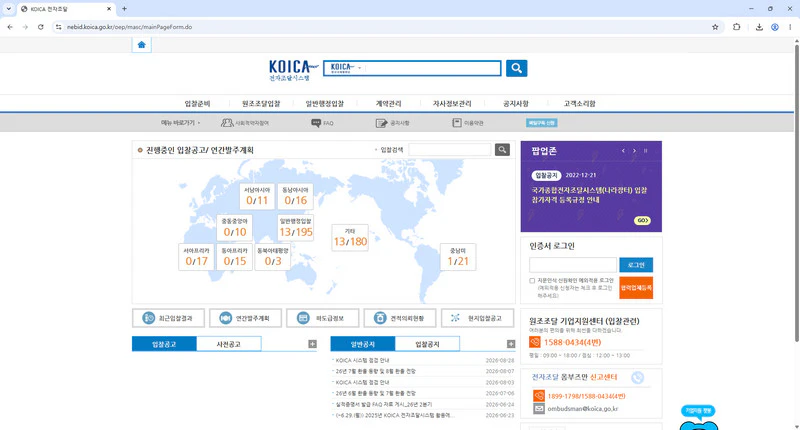Image resolution: width=800 pixels, height=430 pixels.
Task: Click the blue 메일구독 신청 button
Action: [541, 123]
